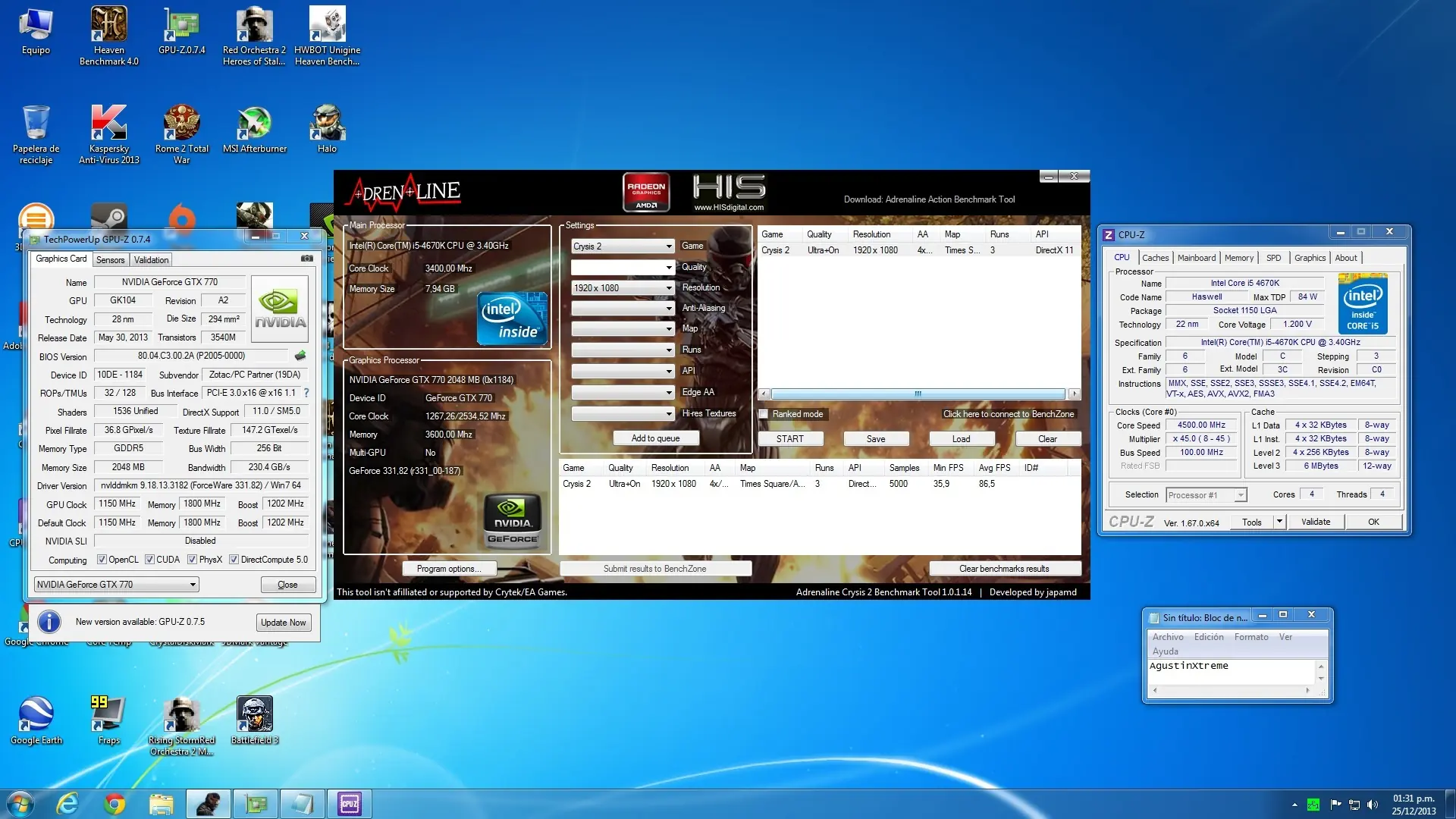The image size is (1456, 819).
Task: Click GPU-Z screenshot camera icon
Action: [x=306, y=259]
